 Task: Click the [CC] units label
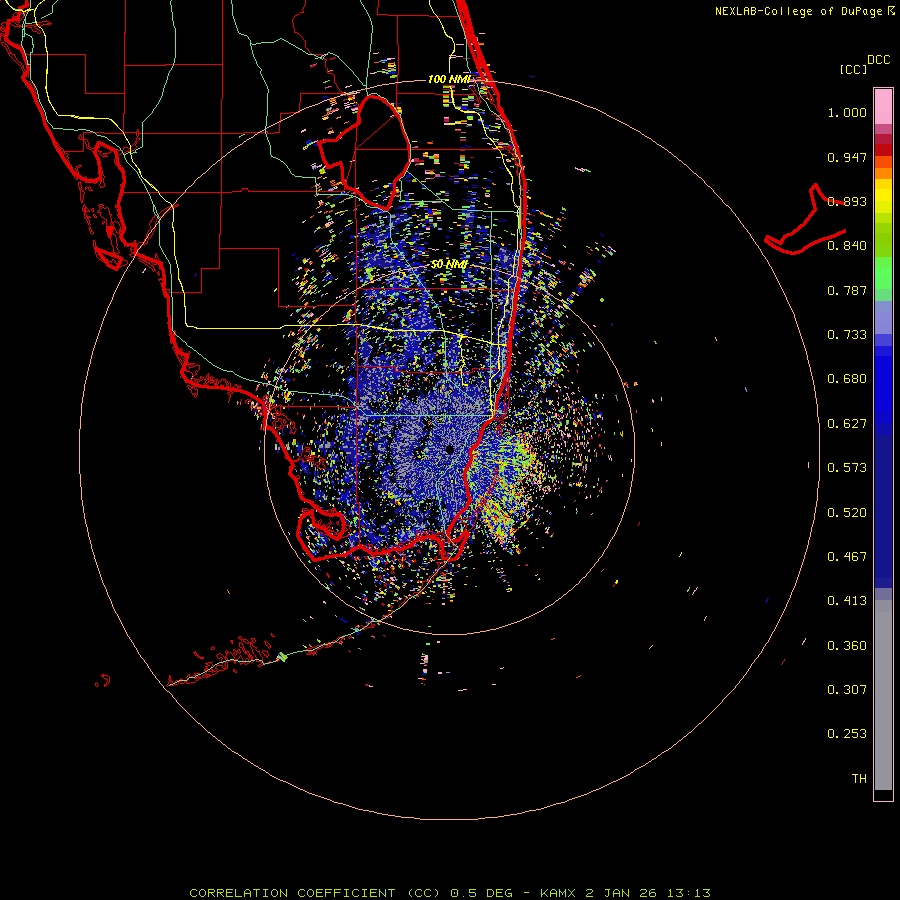tap(853, 69)
